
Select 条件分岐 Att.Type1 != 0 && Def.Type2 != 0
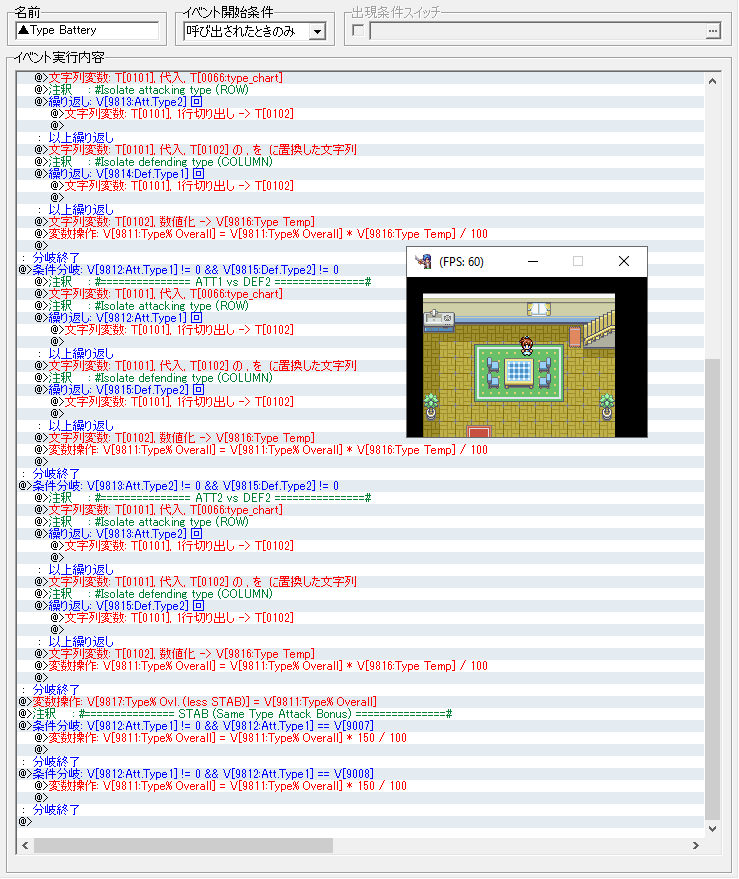coord(361,270)
